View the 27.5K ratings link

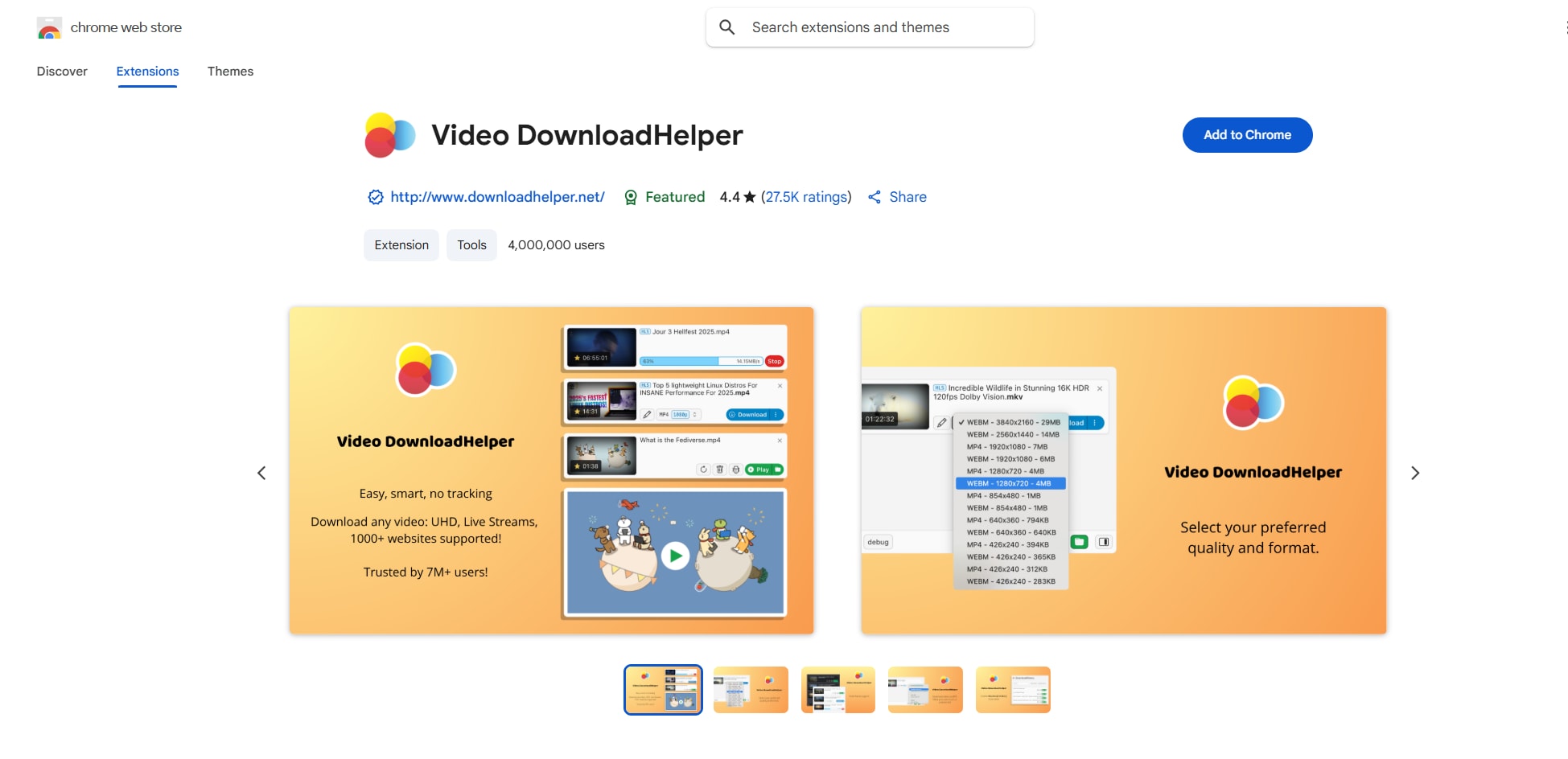point(806,197)
